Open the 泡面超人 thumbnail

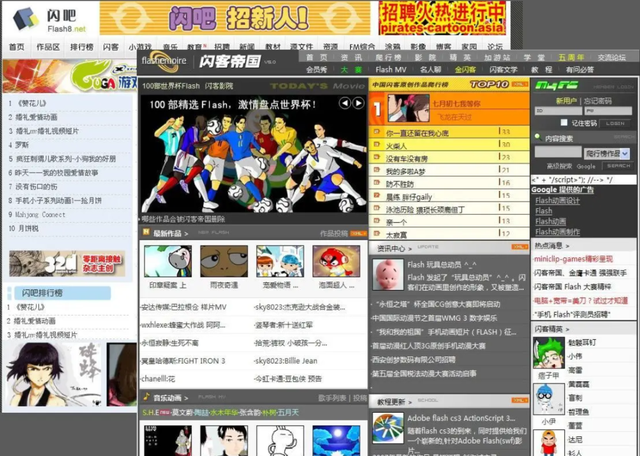click(336, 261)
